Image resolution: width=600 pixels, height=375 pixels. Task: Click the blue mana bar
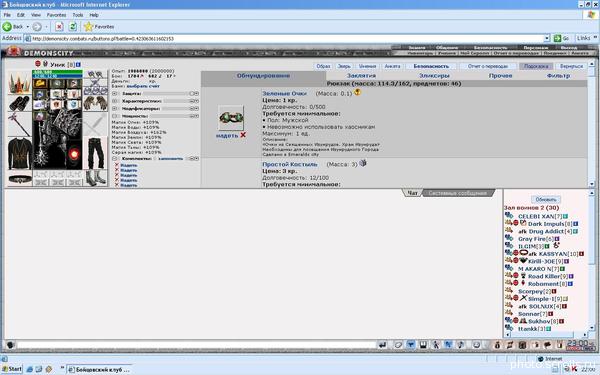[57, 76]
